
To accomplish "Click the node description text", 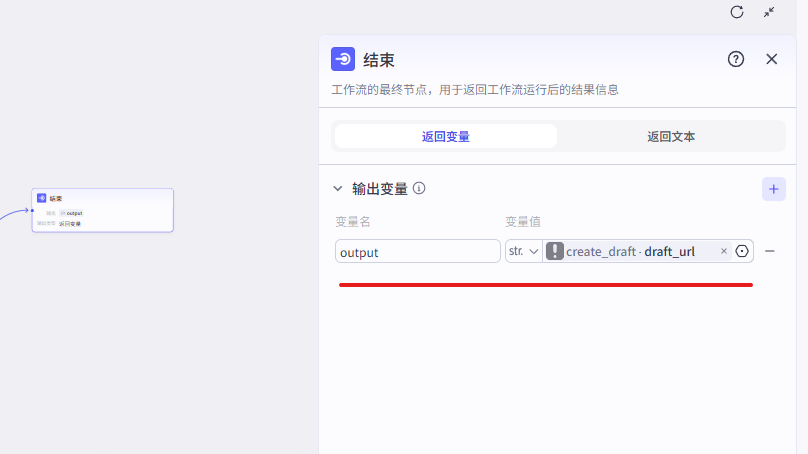I will click(x=475, y=90).
